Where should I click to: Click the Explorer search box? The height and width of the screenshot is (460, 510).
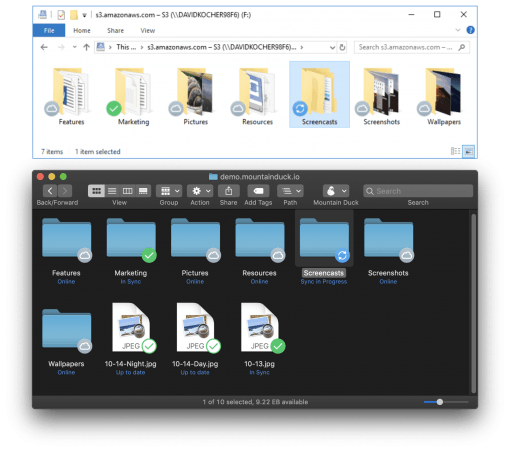[x=412, y=47]
